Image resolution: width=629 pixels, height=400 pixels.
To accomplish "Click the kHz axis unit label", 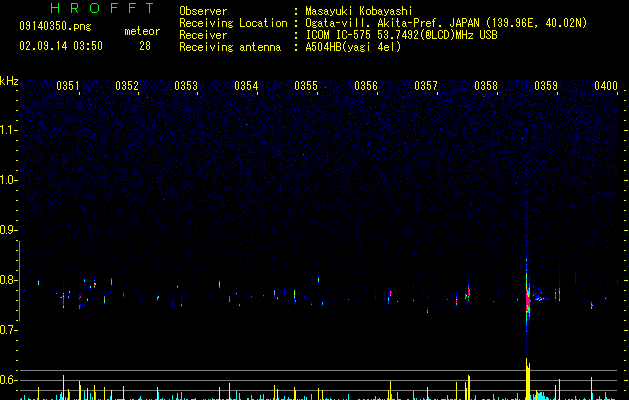I will [x=9, y=81].
